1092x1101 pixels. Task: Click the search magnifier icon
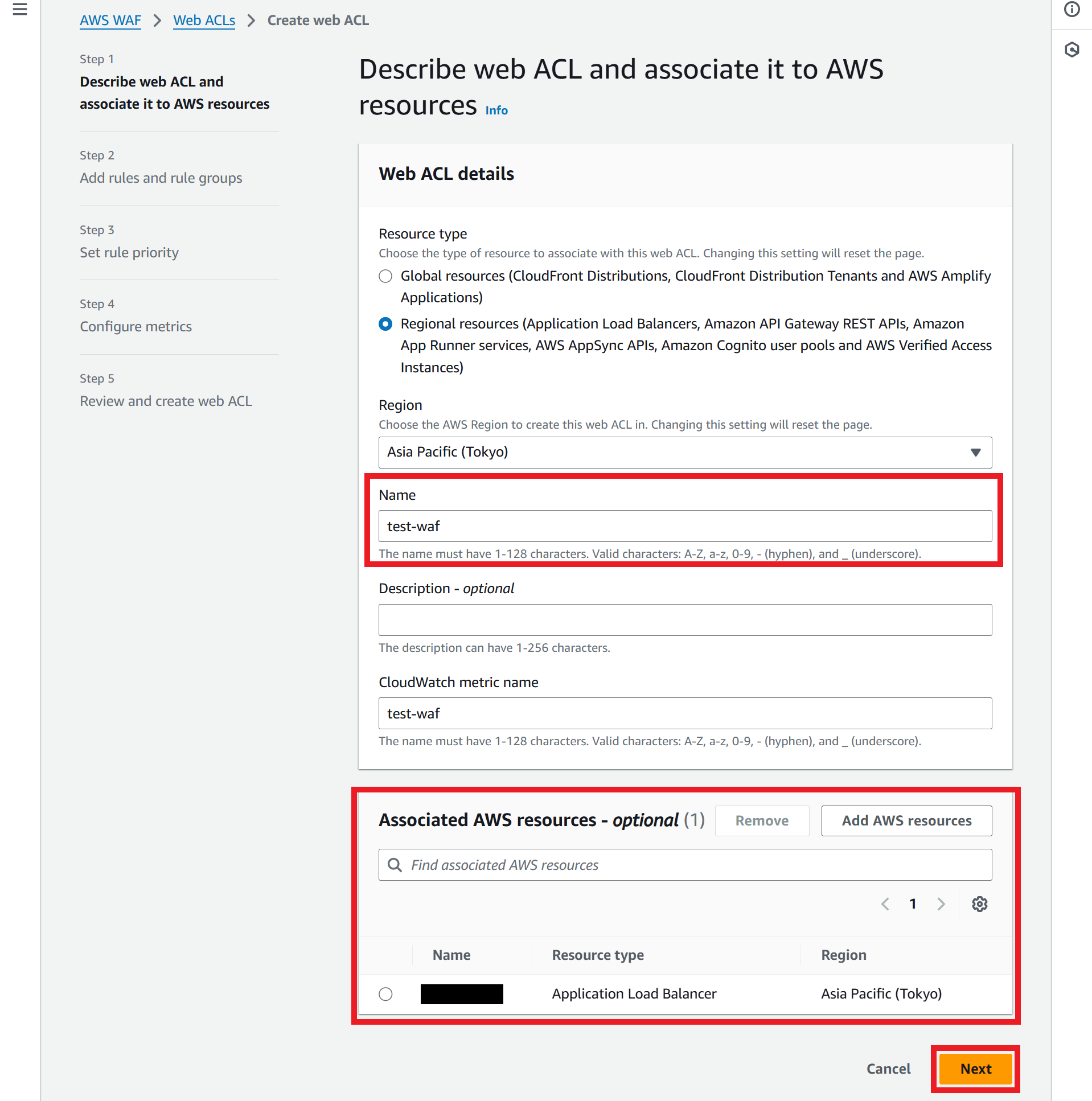coord(395,865)
